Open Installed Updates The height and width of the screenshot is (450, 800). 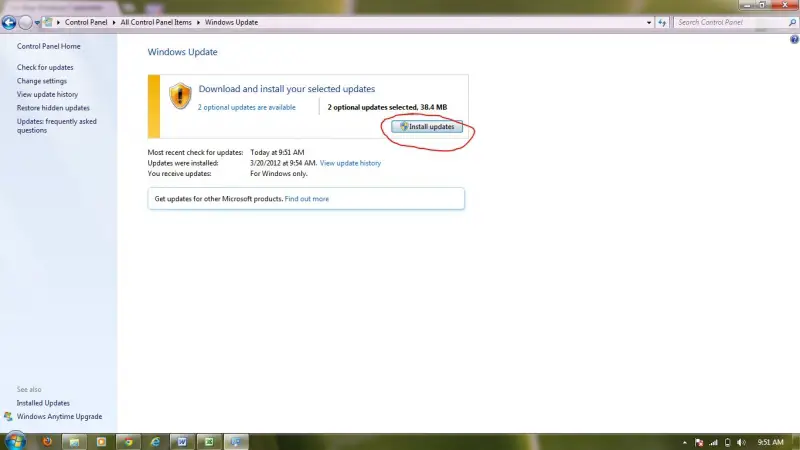(x=43, y=403)
